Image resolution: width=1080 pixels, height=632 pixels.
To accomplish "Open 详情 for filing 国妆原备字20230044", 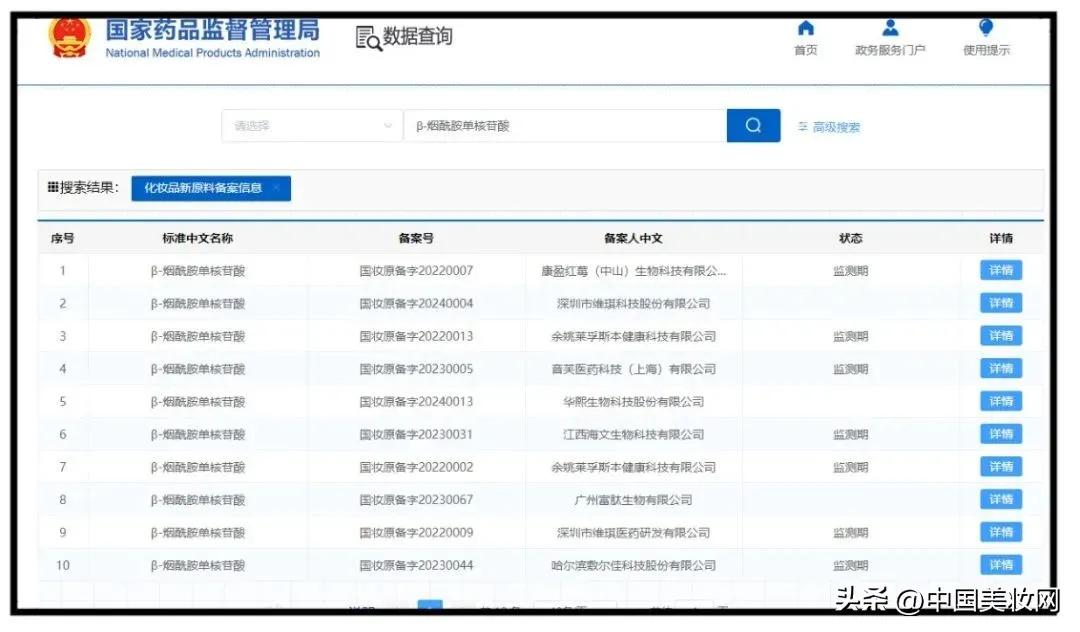I will [1001, 565].
